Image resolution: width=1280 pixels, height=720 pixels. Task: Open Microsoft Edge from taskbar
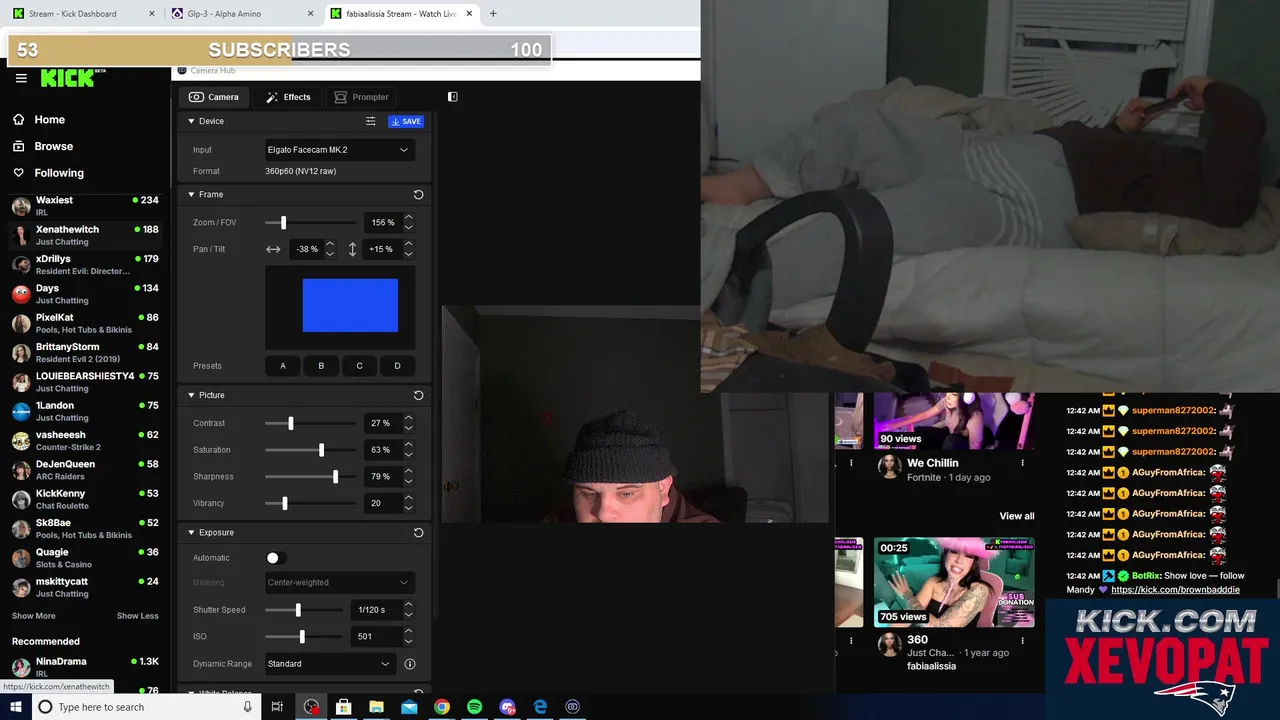point(540,707)
